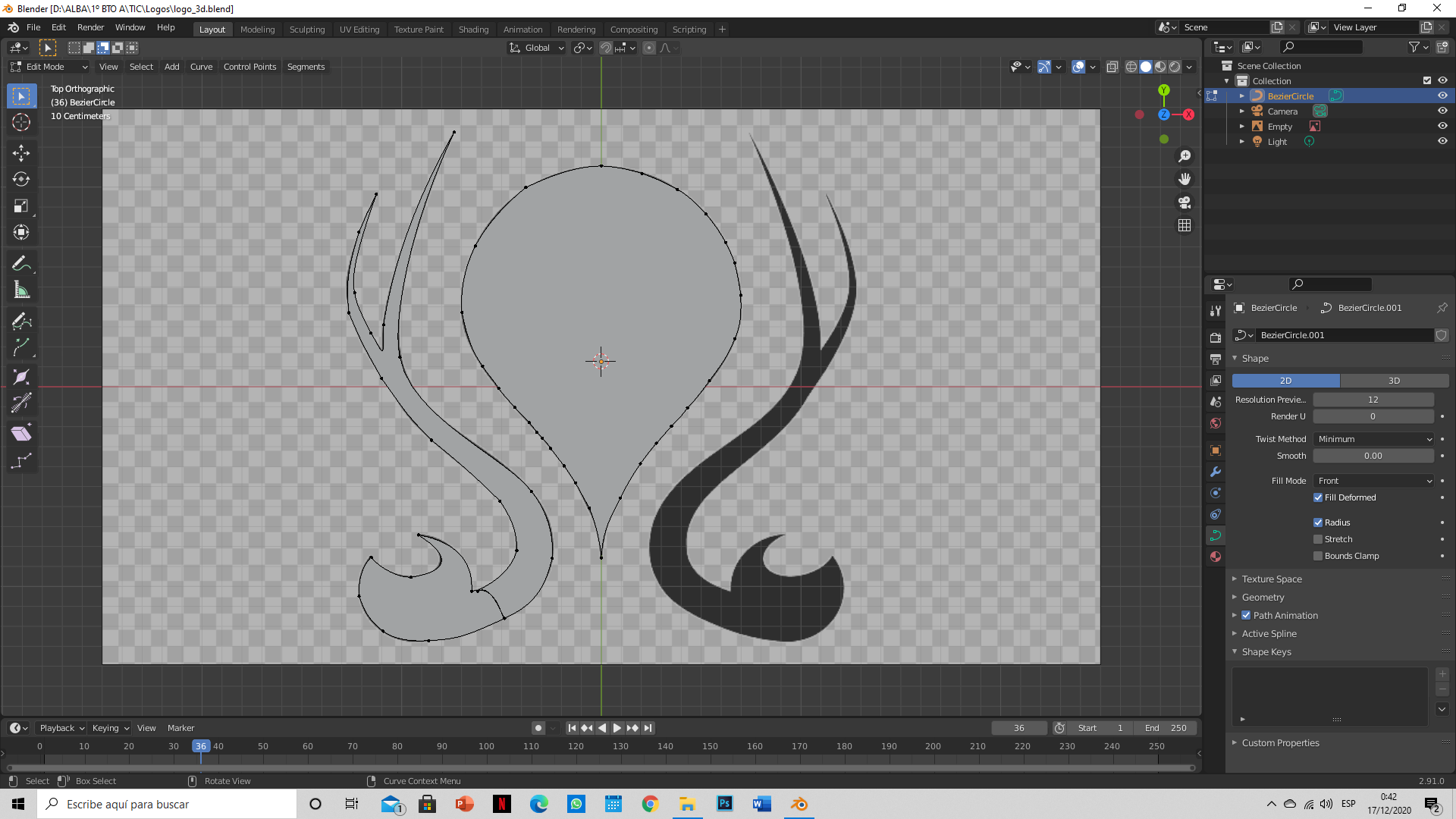Select the Rotate tool in toolbar

point(21,179)
